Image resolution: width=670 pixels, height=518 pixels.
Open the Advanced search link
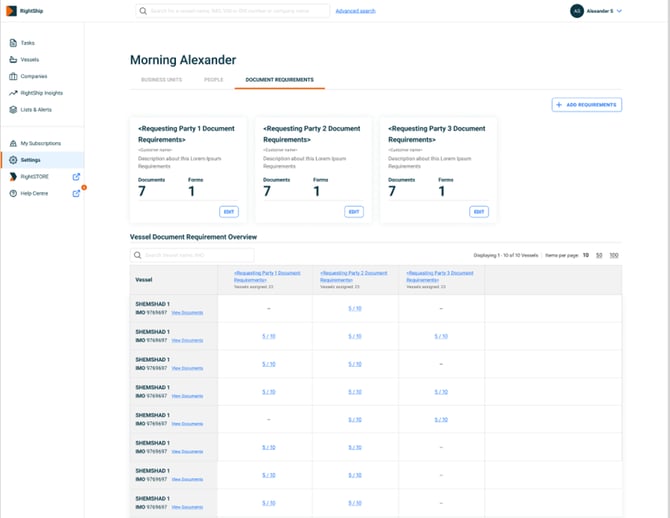(355, 10)
